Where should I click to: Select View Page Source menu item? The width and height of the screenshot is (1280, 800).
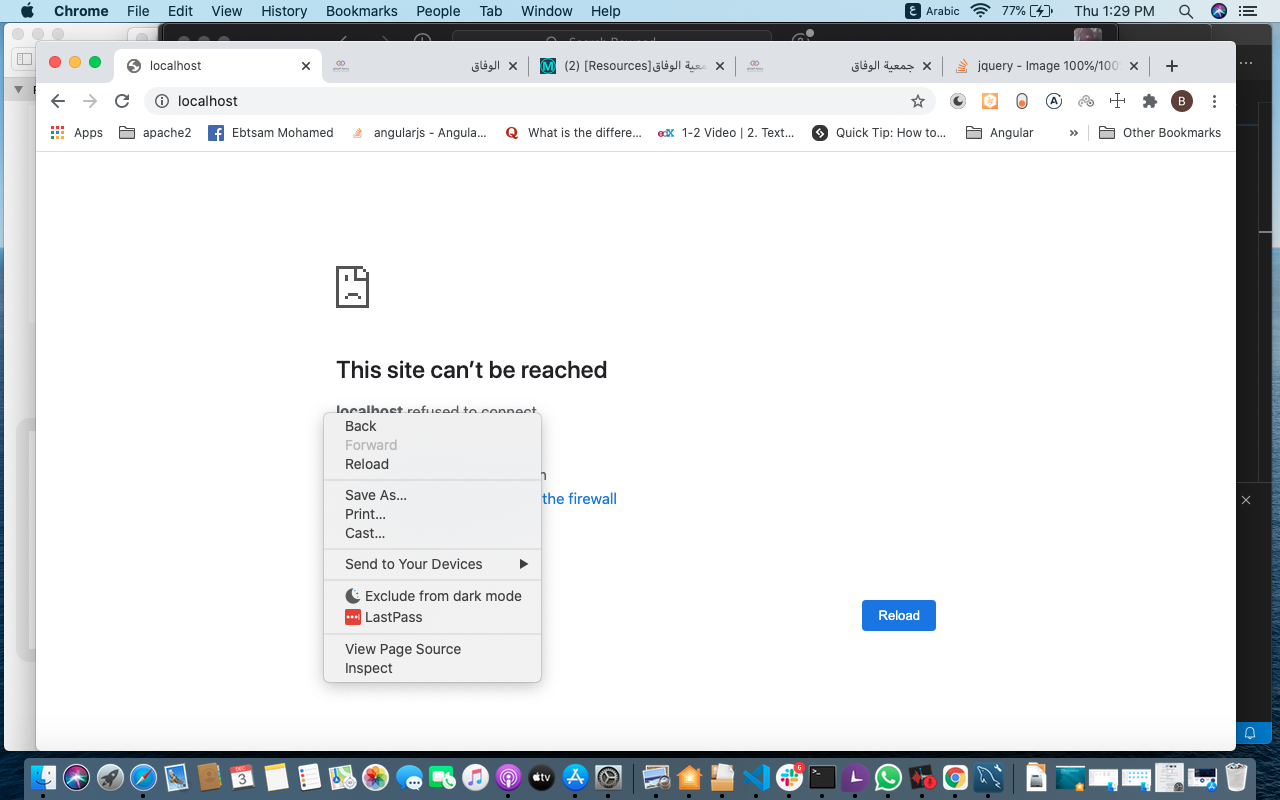click(403, 649)
